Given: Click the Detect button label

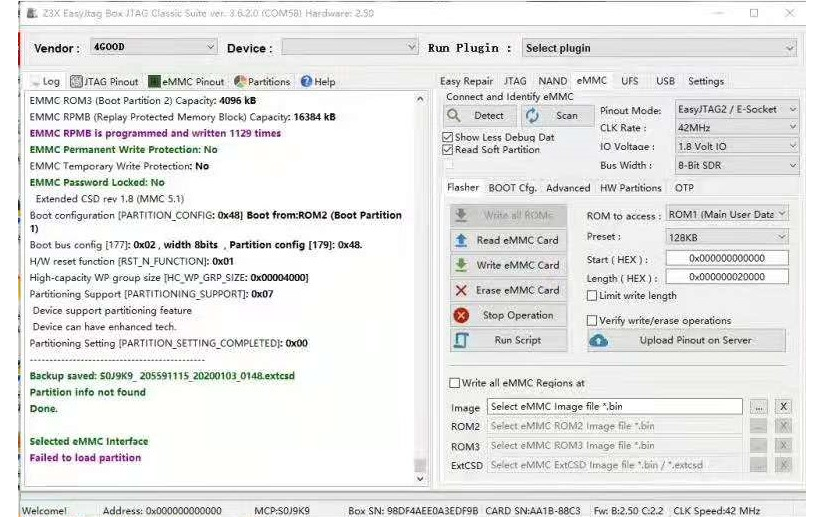Looking at the screenshot, I should click(489, 115).
